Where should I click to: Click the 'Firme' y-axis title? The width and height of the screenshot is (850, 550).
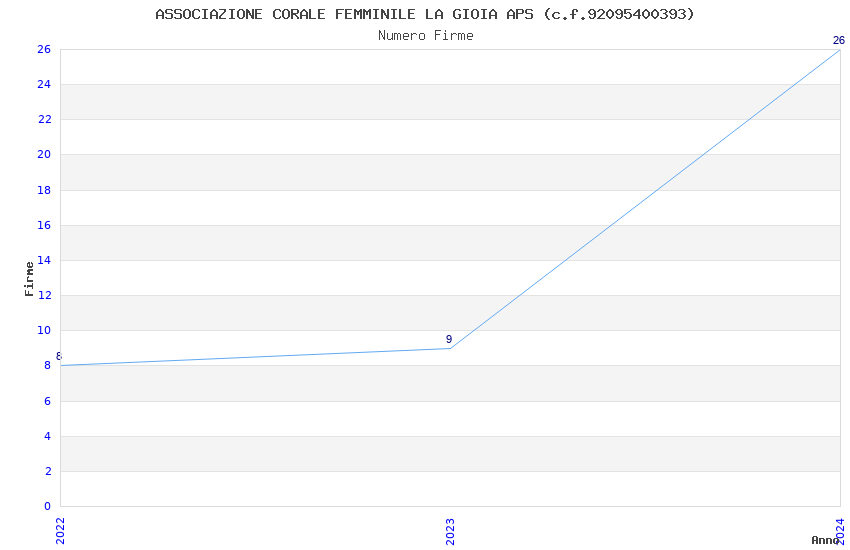(29, 279)
